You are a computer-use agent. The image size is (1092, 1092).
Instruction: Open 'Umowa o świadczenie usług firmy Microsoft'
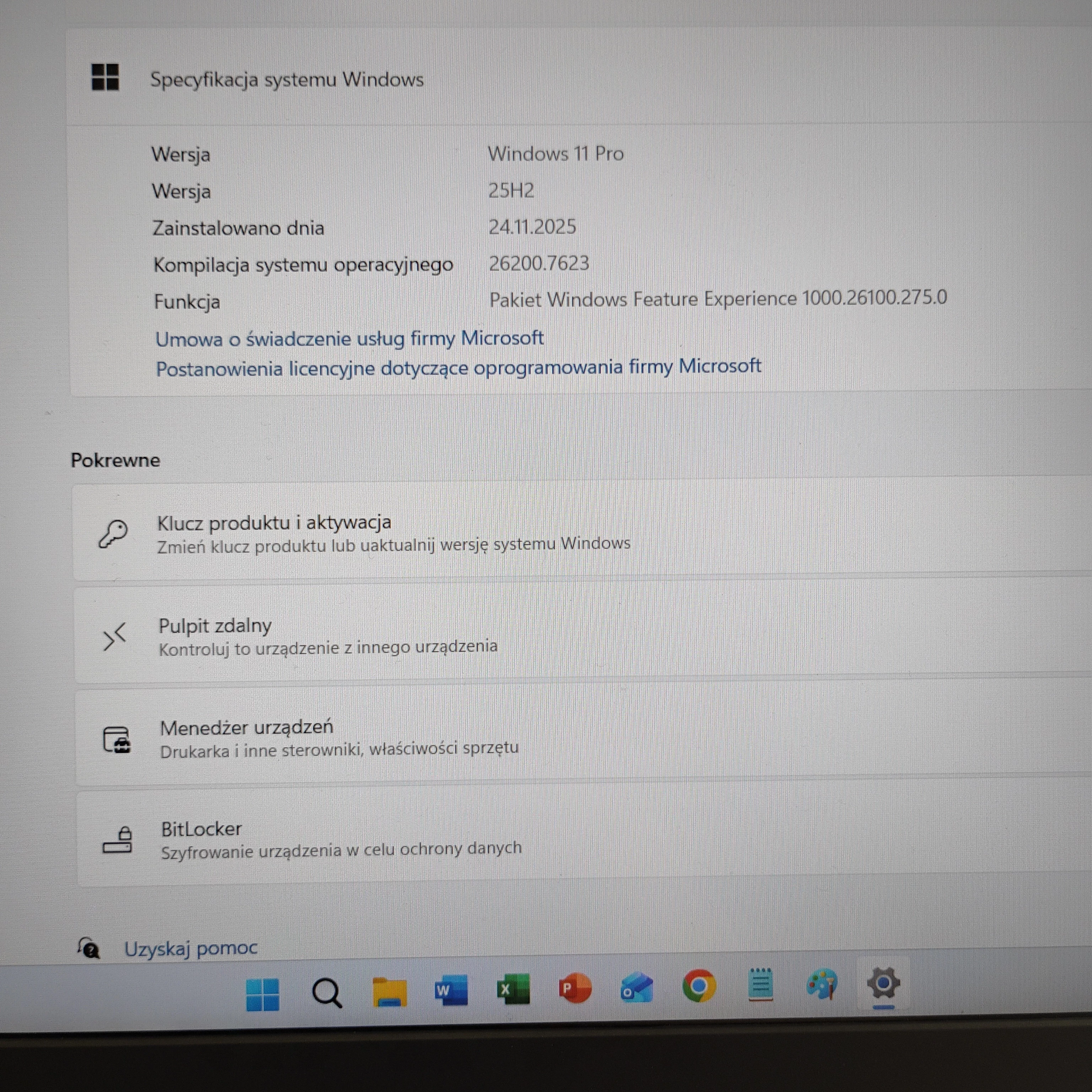(x=349, y=338)
